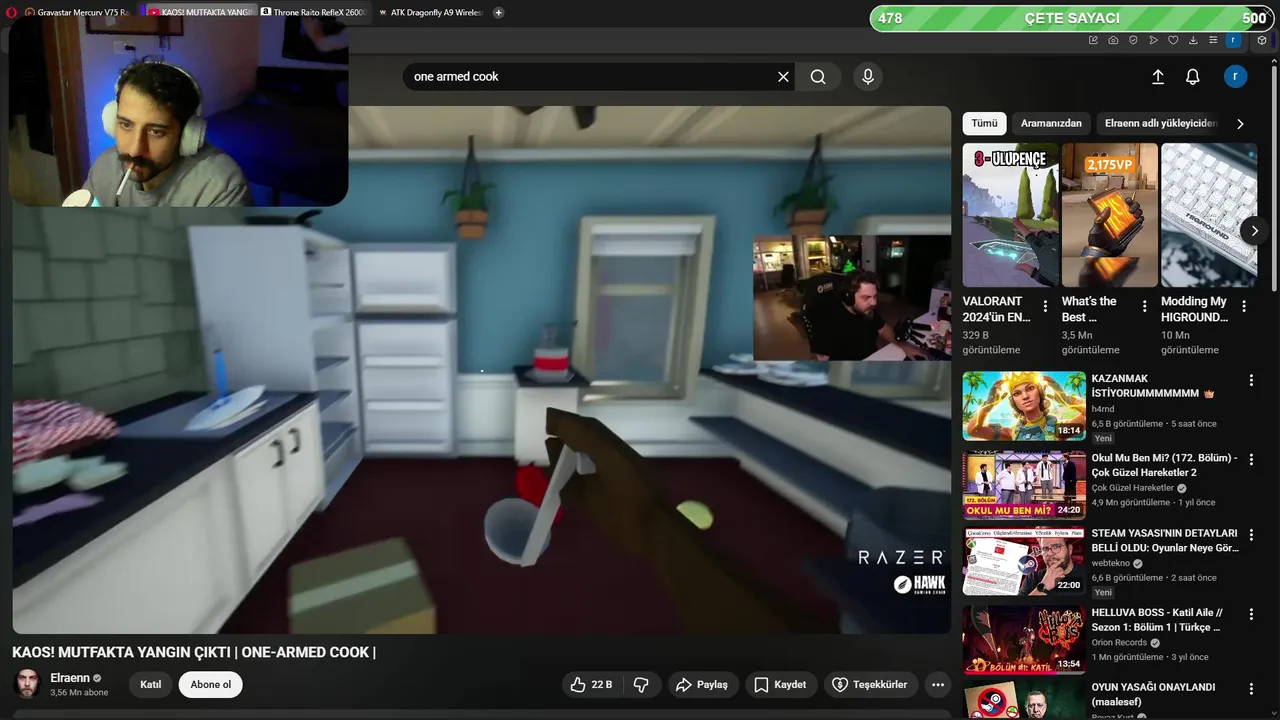Open Elraenn channel avatar
Image resolution: width=1280 pixels, height=720 pixels.
[27, 684]
